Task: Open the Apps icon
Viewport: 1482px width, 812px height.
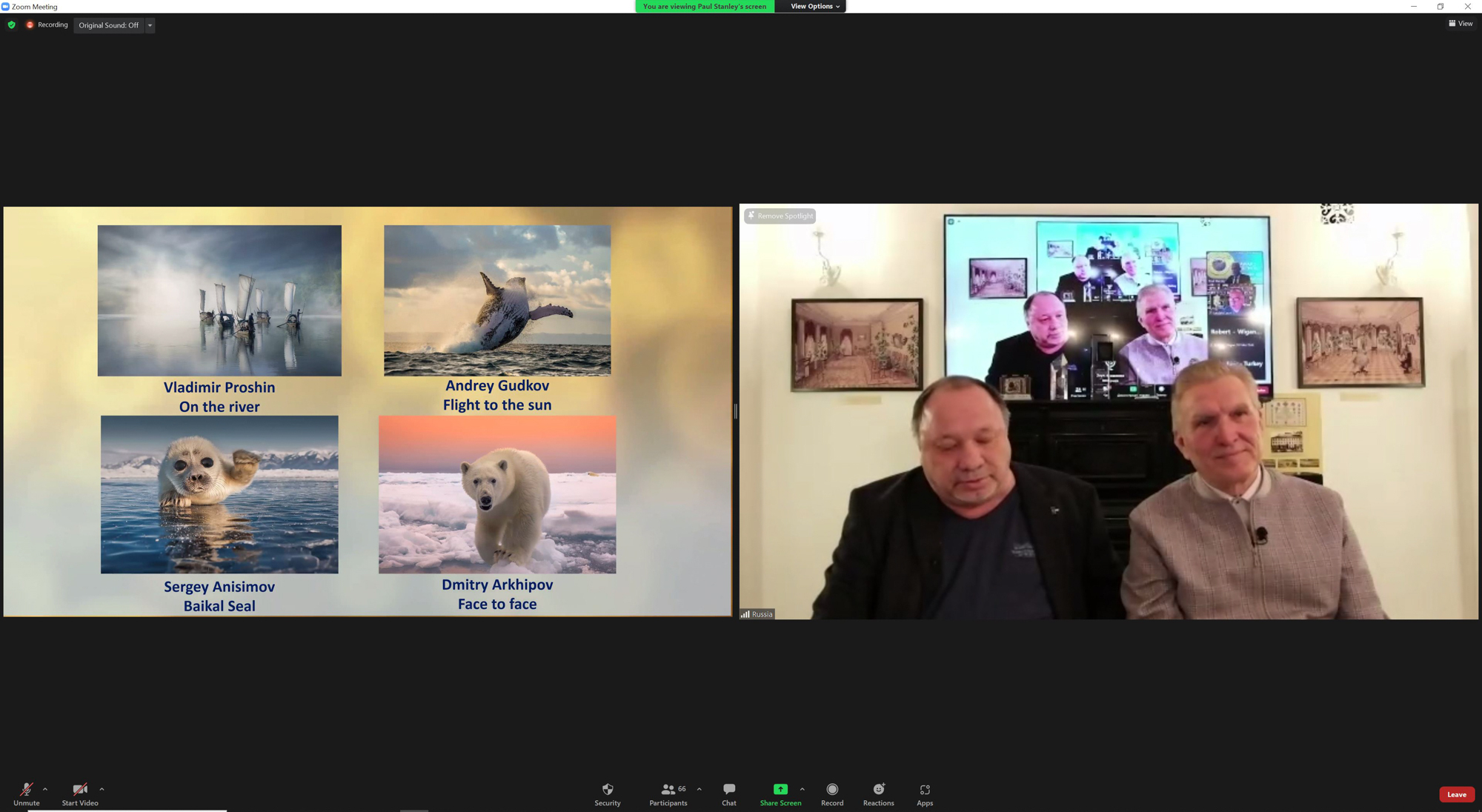Action: 924,790
